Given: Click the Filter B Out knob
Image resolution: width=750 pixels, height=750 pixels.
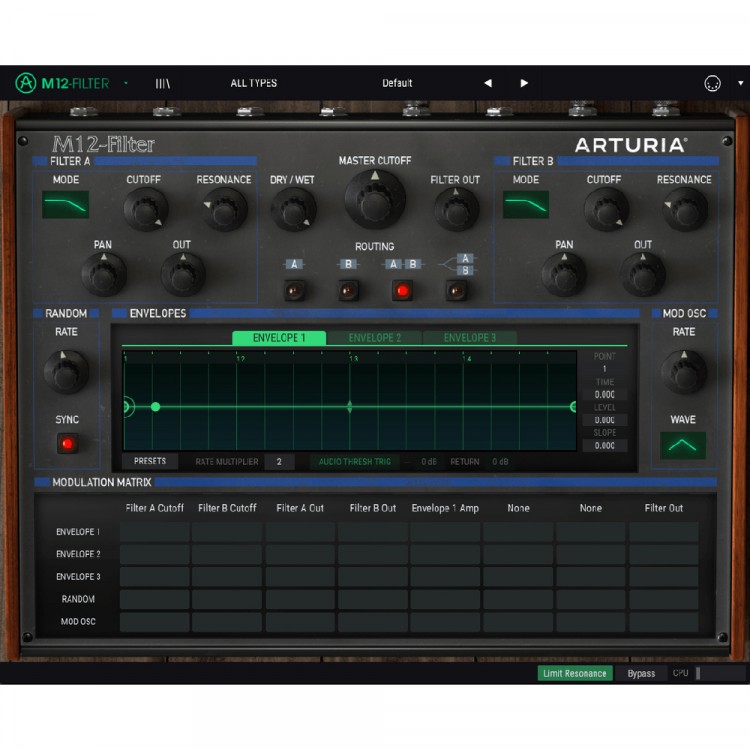Looking at the screenshot, I should coord(643,275).
